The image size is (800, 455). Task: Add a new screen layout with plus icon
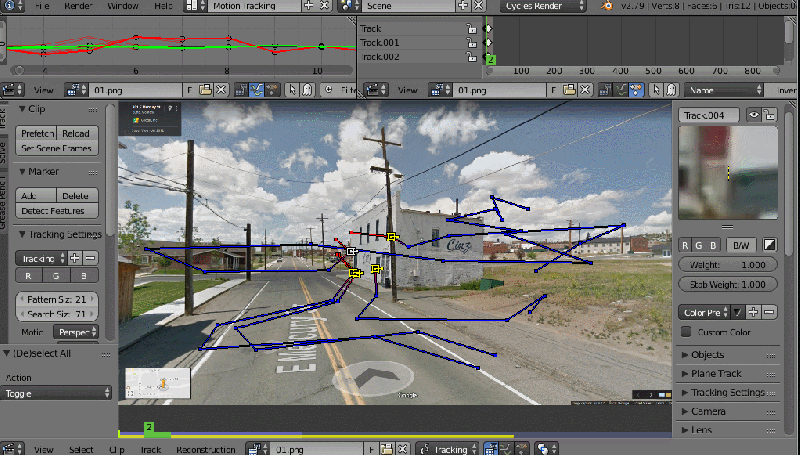point(309,6)
